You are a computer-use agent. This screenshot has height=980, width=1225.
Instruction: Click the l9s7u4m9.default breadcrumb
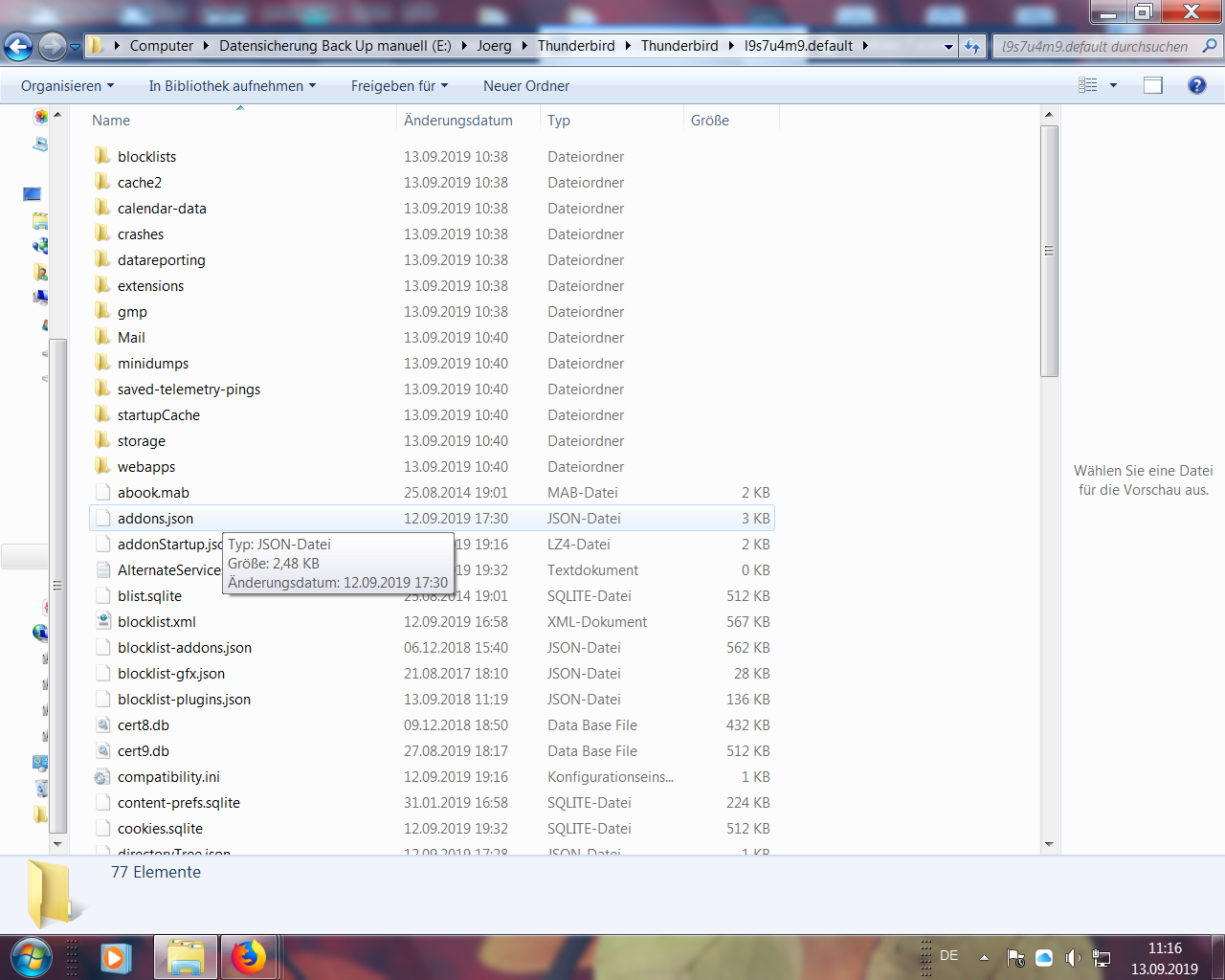(798, 46)
